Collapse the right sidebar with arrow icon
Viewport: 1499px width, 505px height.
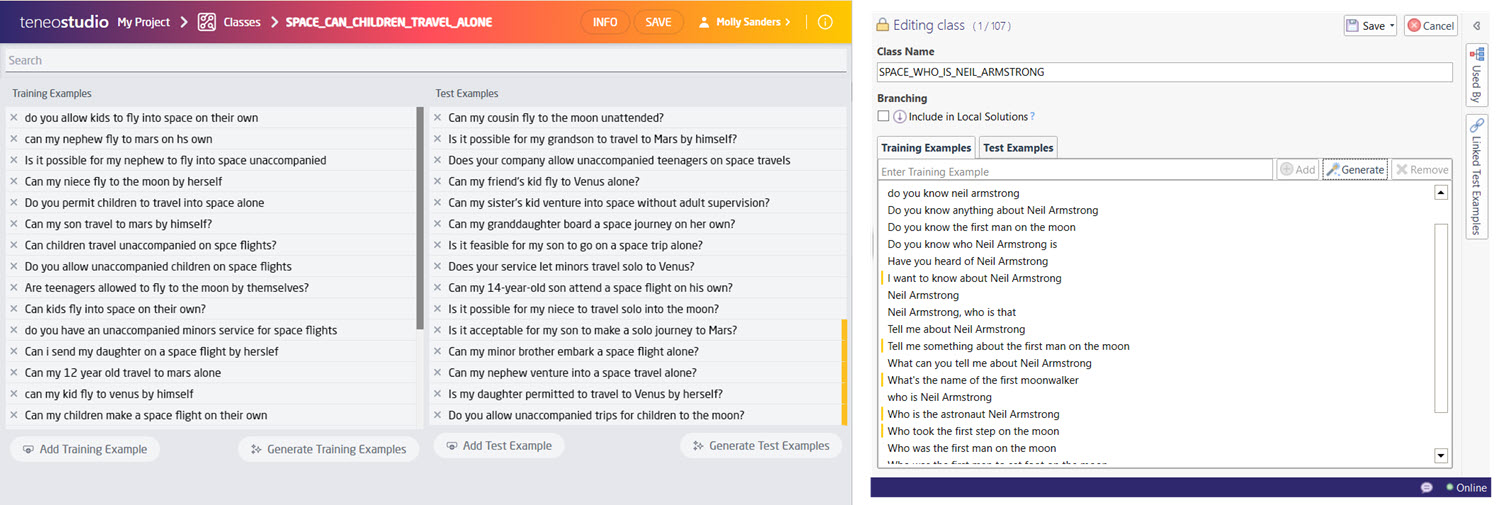click(1477, 26)
